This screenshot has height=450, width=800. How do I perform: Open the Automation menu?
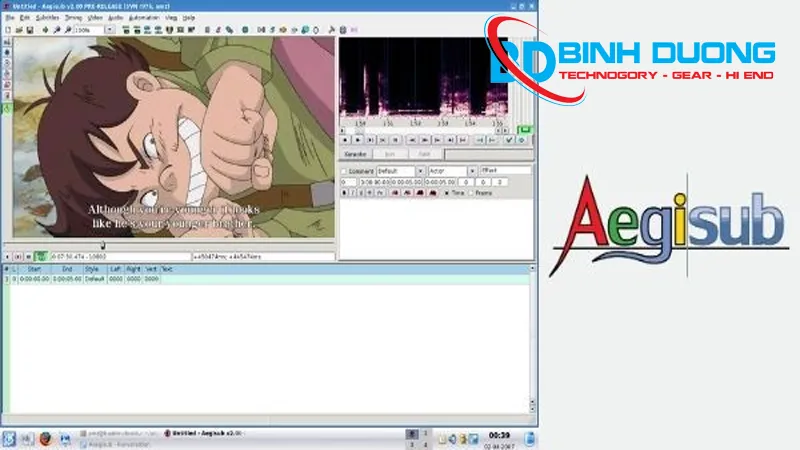click(x=144, y=18)
